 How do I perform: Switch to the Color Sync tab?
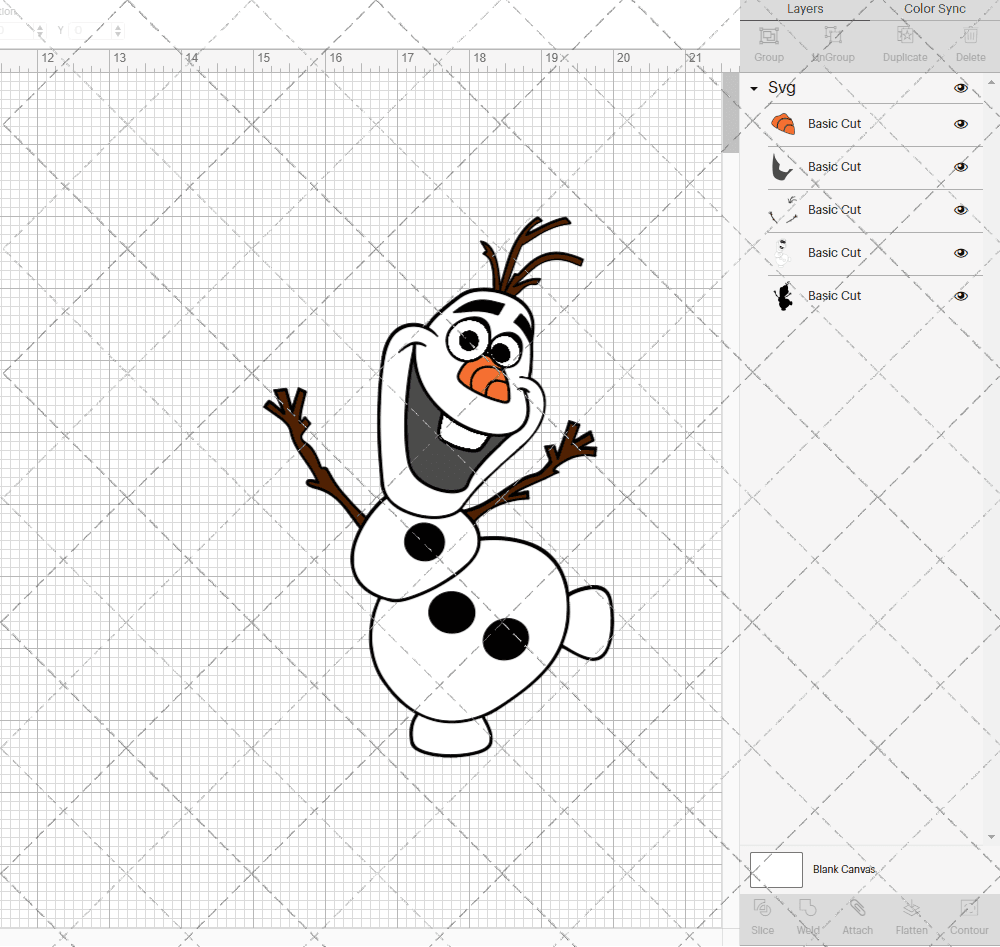[x=934, y=9]
